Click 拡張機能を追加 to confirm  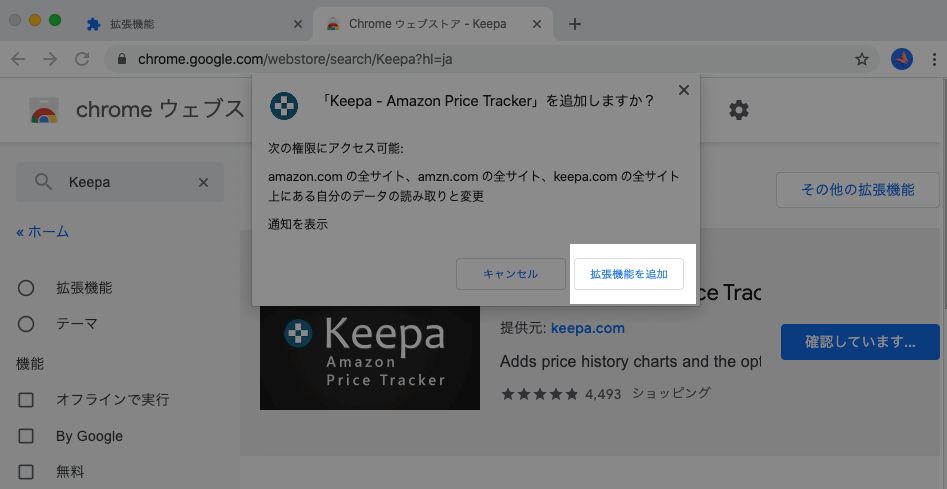pos(629,273)
